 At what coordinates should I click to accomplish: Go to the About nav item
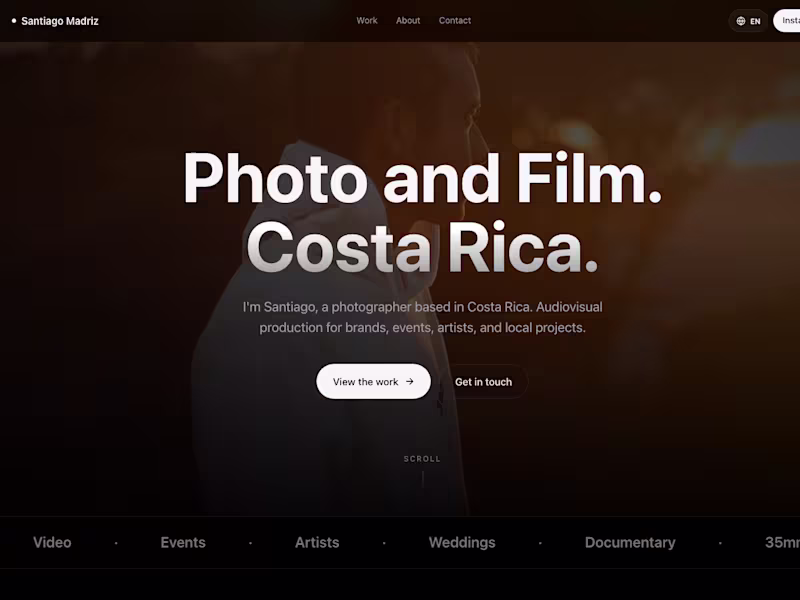click(408, 20)
